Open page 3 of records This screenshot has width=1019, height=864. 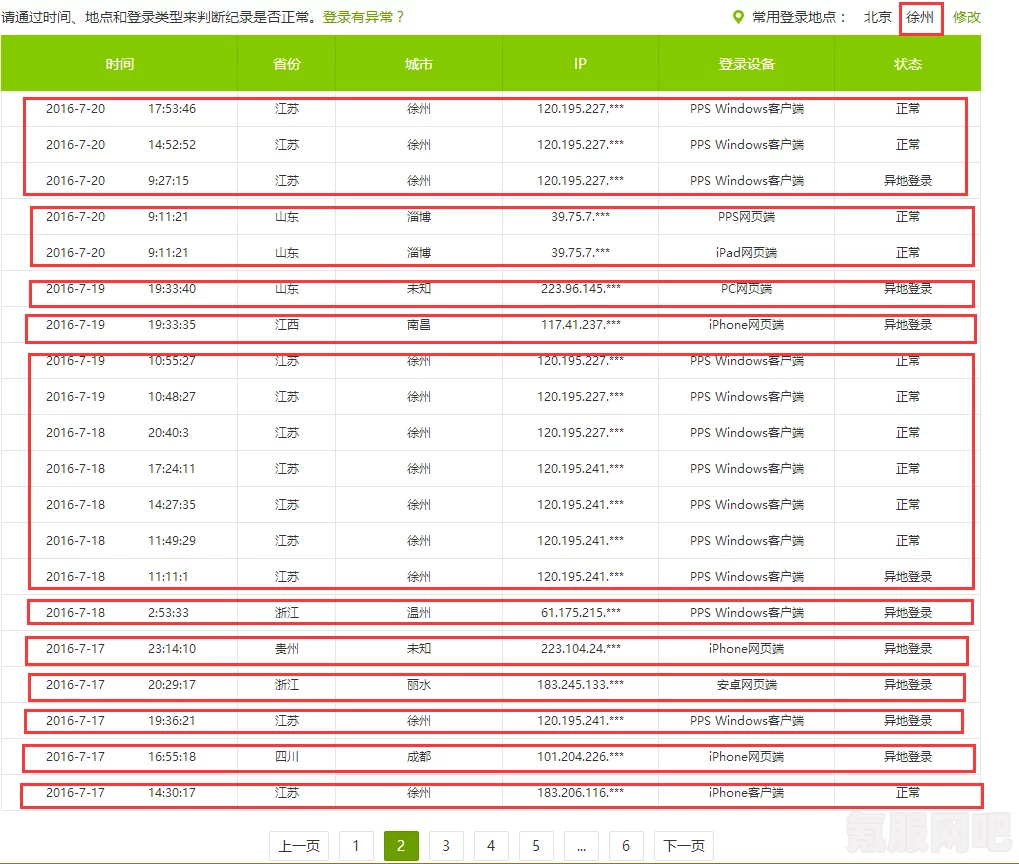click(x=446, y=846)
